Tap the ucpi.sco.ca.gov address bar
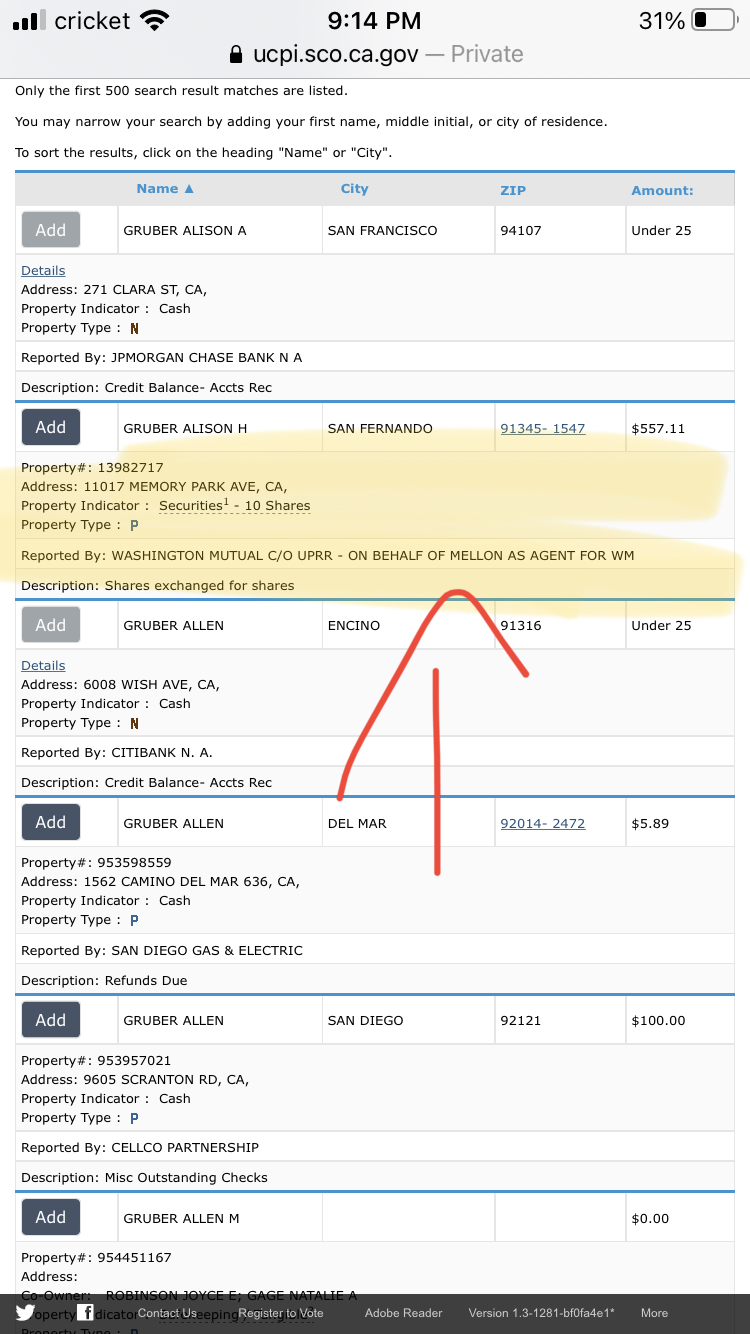This screenshot has height=1334, width=750. click(x=375, y=54)
